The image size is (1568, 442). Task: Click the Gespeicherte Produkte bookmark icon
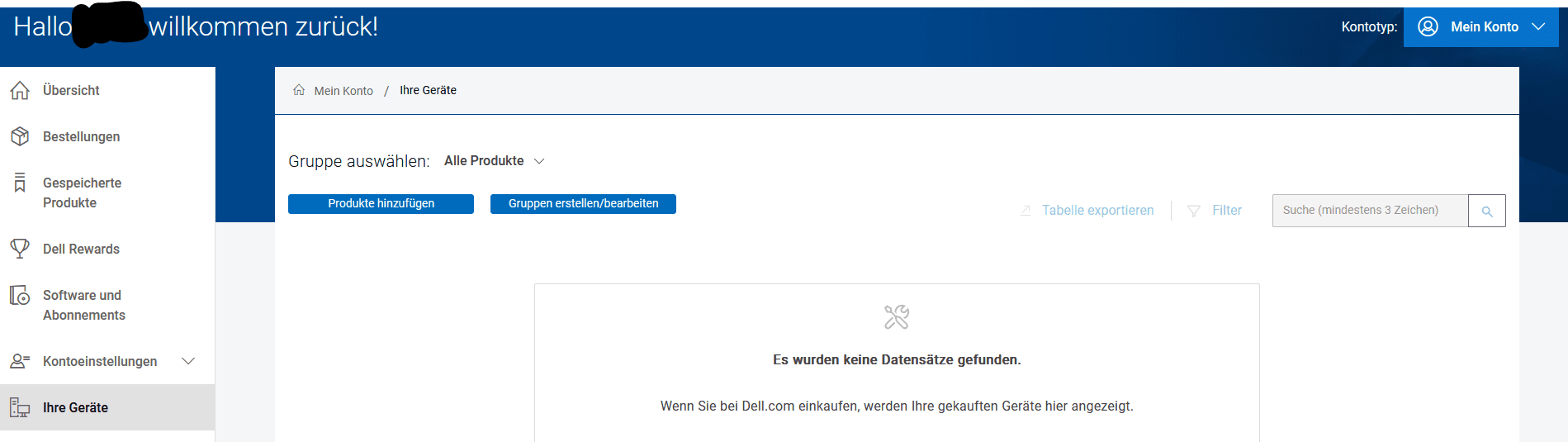[20, 183]
